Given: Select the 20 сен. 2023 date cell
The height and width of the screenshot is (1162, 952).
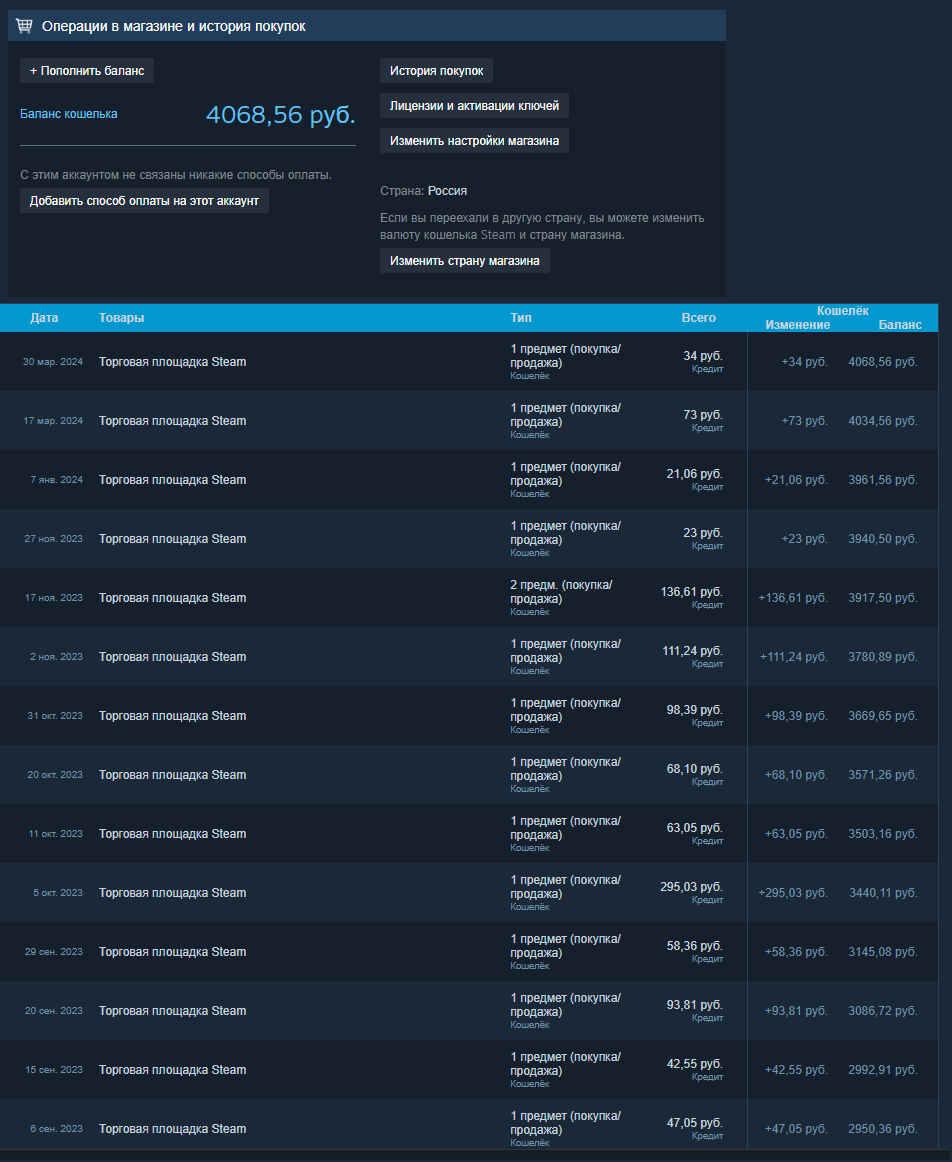Looking at the screenshot, I should point(53,1011).
